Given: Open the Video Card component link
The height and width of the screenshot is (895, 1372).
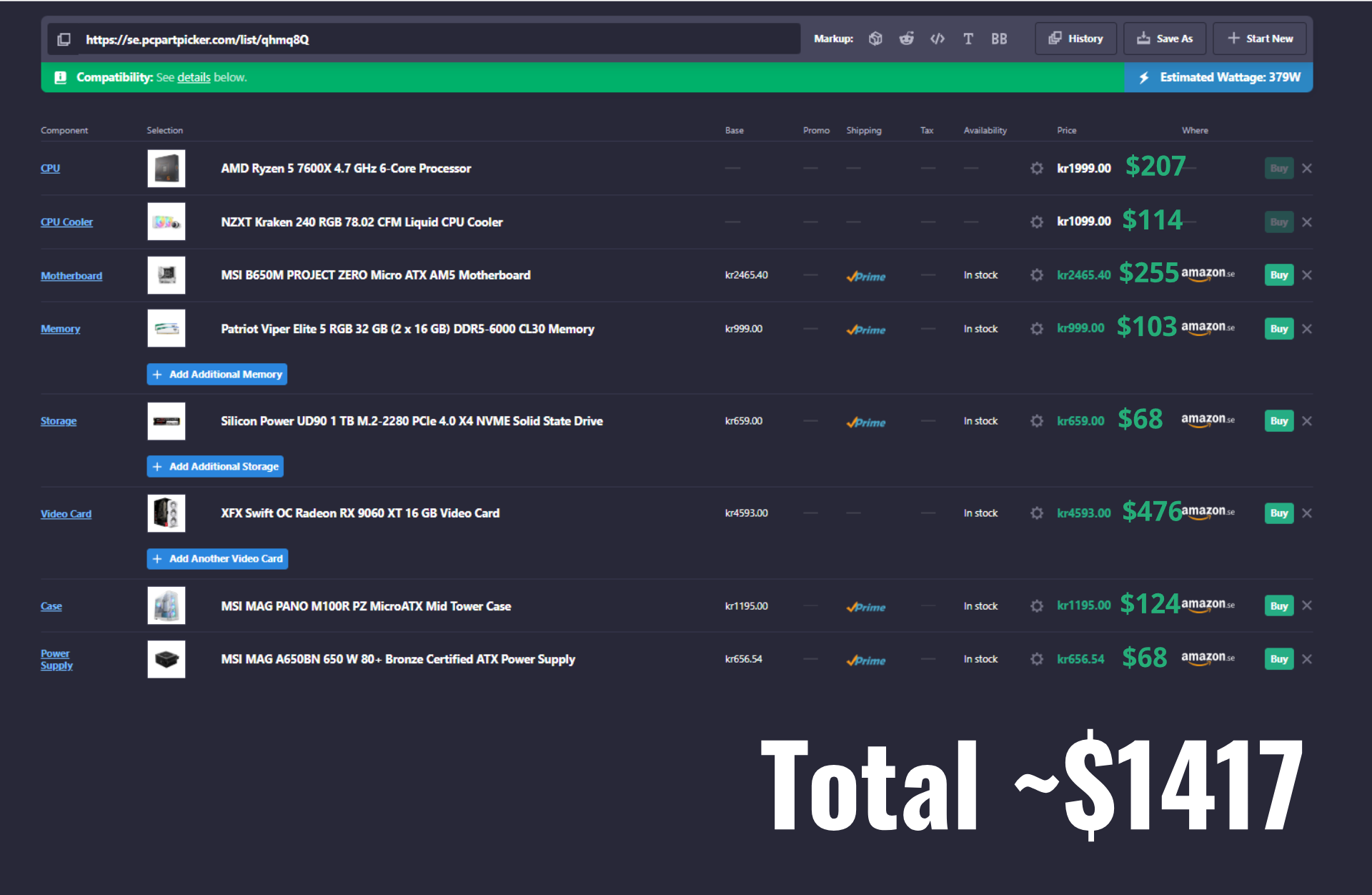Looking at the screenshot, I should click(66, 513).
